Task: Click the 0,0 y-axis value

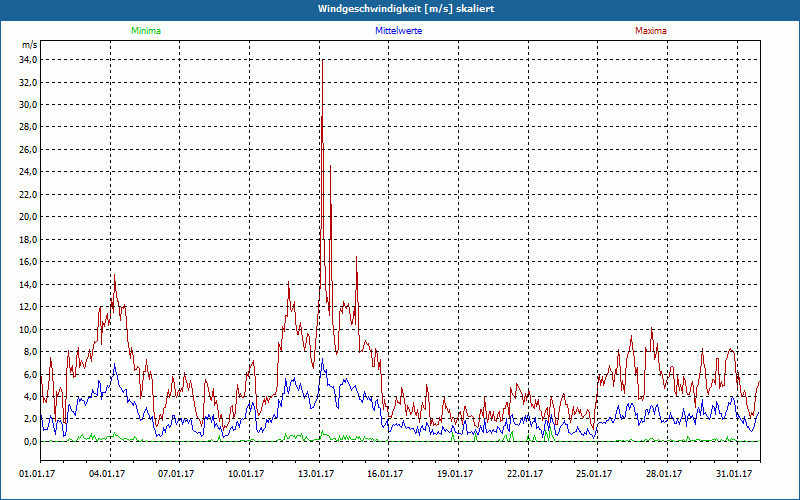Action: (x=30, y=441)
